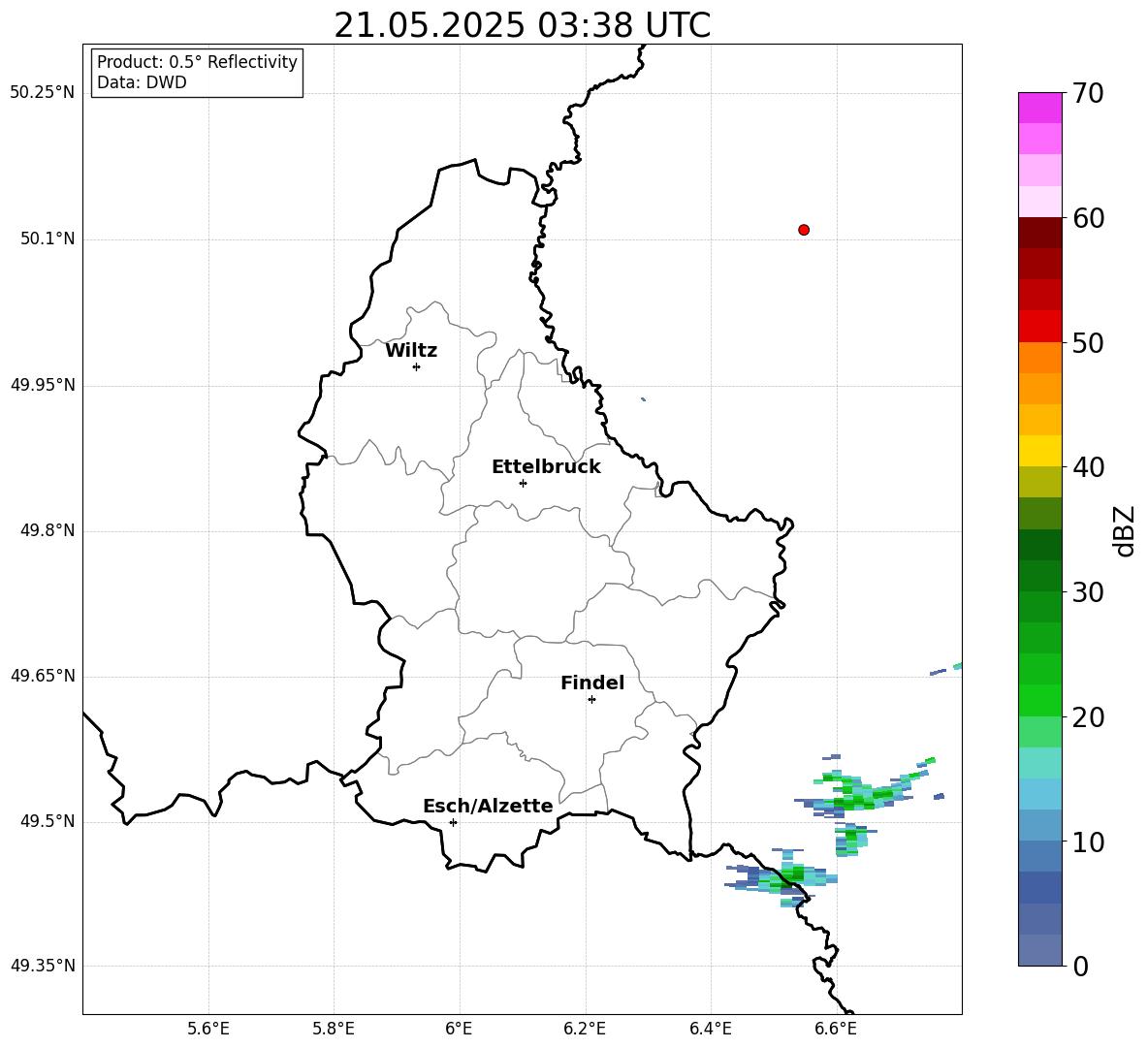Click the dark red 60 dBZ color band
The width and height of the screenshot is (1148, 1048).
[1039, 233]
